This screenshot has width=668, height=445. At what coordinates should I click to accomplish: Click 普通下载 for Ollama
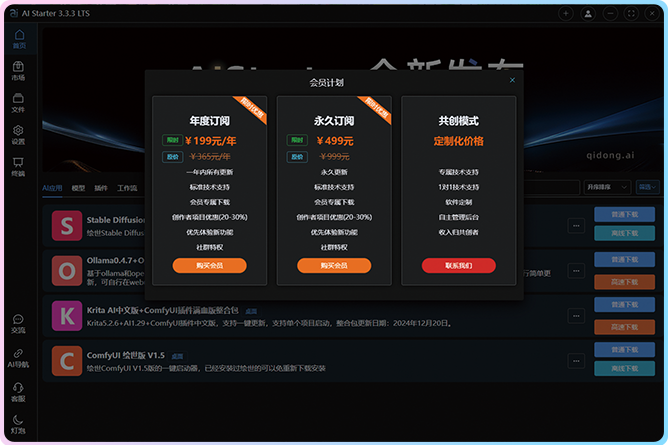tap(625, 259)
